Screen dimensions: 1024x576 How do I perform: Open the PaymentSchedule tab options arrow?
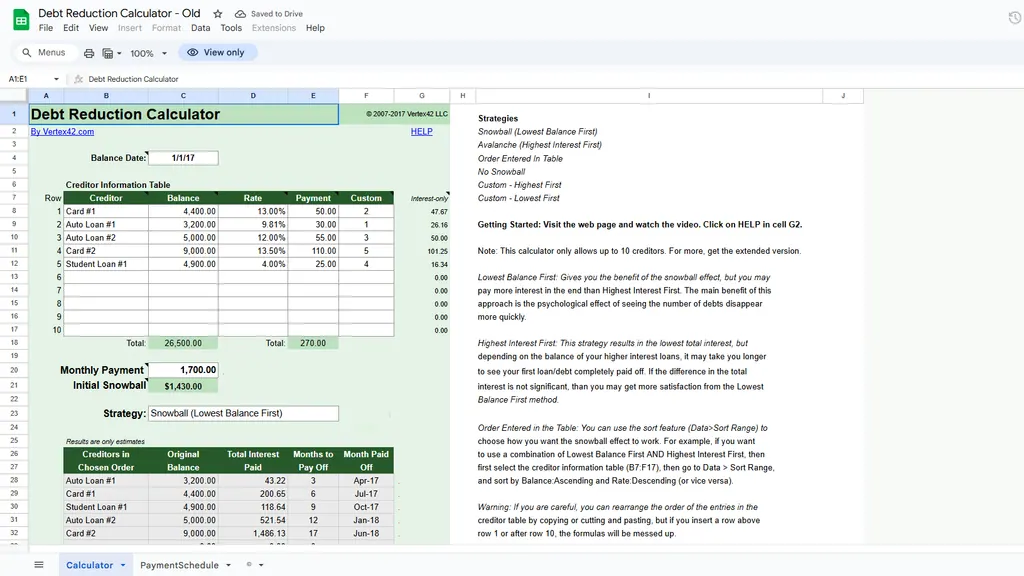pyautogui.click(x=227, y=565)
